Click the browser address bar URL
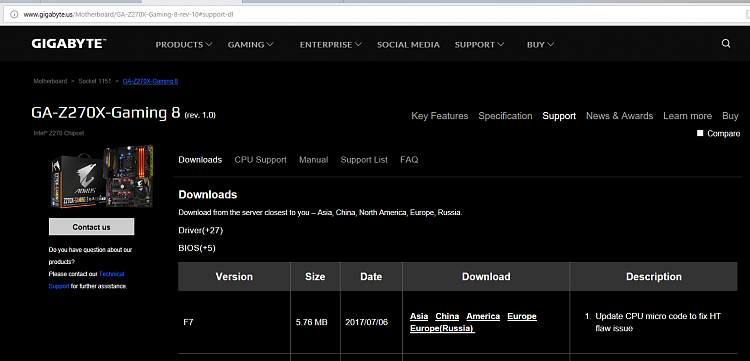The image size is (750, 361). pos(128,14)
